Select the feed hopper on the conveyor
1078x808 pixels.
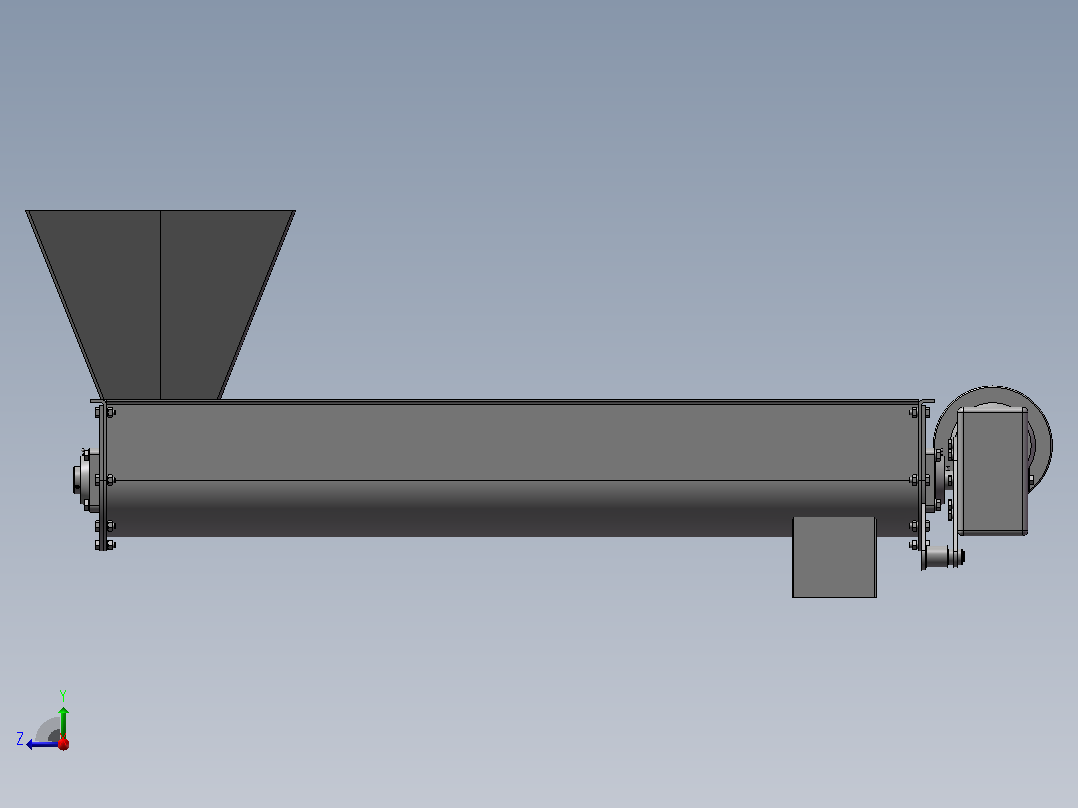pos(160,305)
